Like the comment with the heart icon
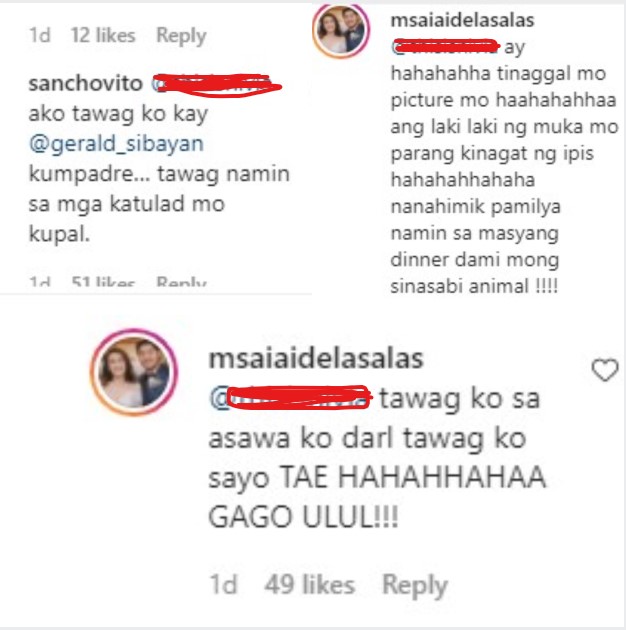The height and width of the screenshot is (630, 626). [605, 370]
